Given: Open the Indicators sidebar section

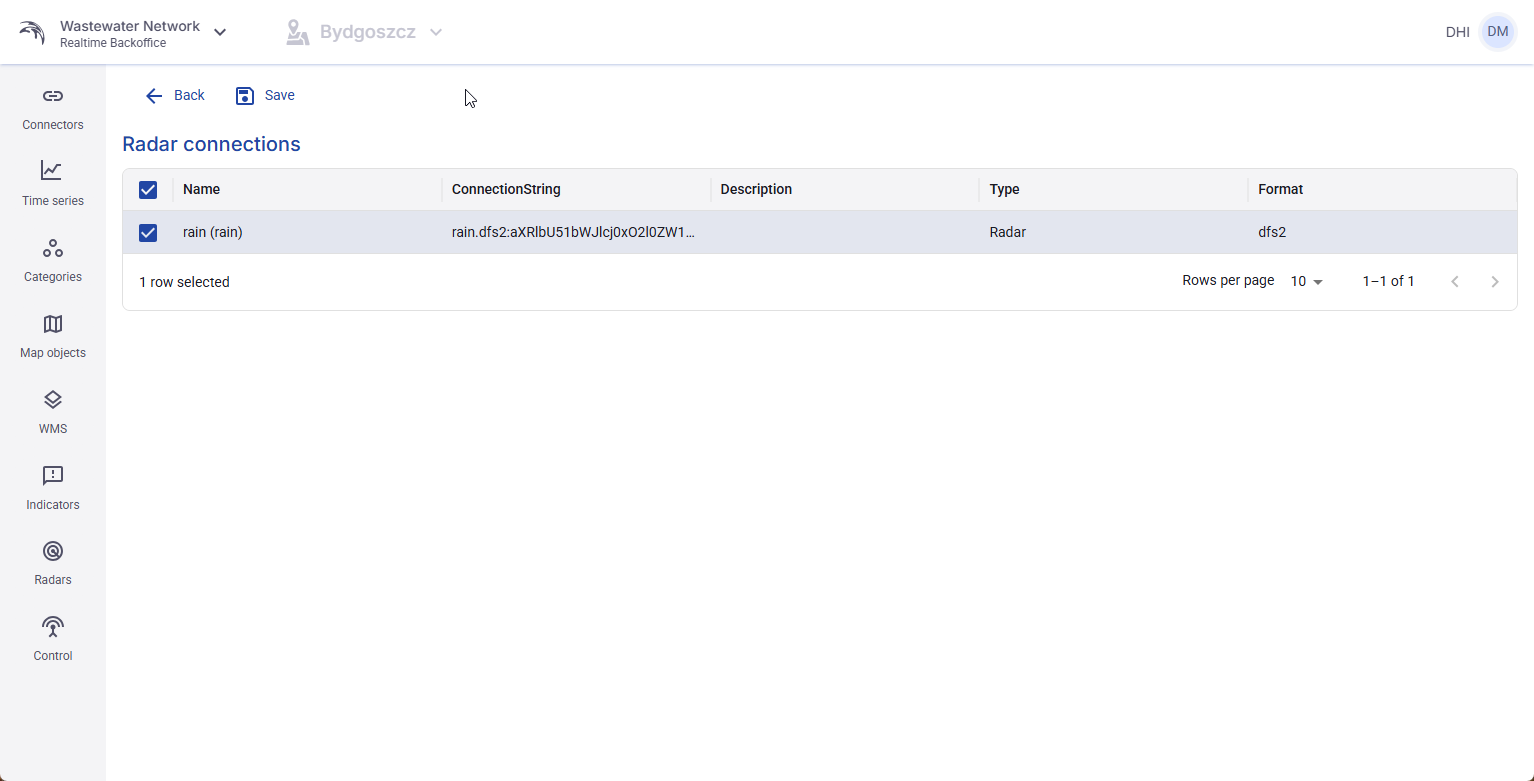Looking at the screenshot, I should (x=53, y=488).
